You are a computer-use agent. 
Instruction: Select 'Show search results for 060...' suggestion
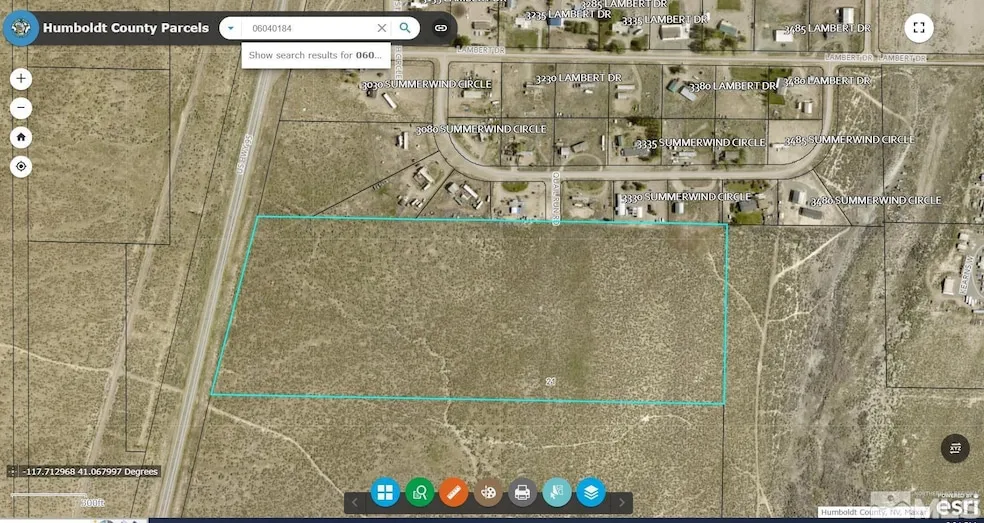[312, 55]
